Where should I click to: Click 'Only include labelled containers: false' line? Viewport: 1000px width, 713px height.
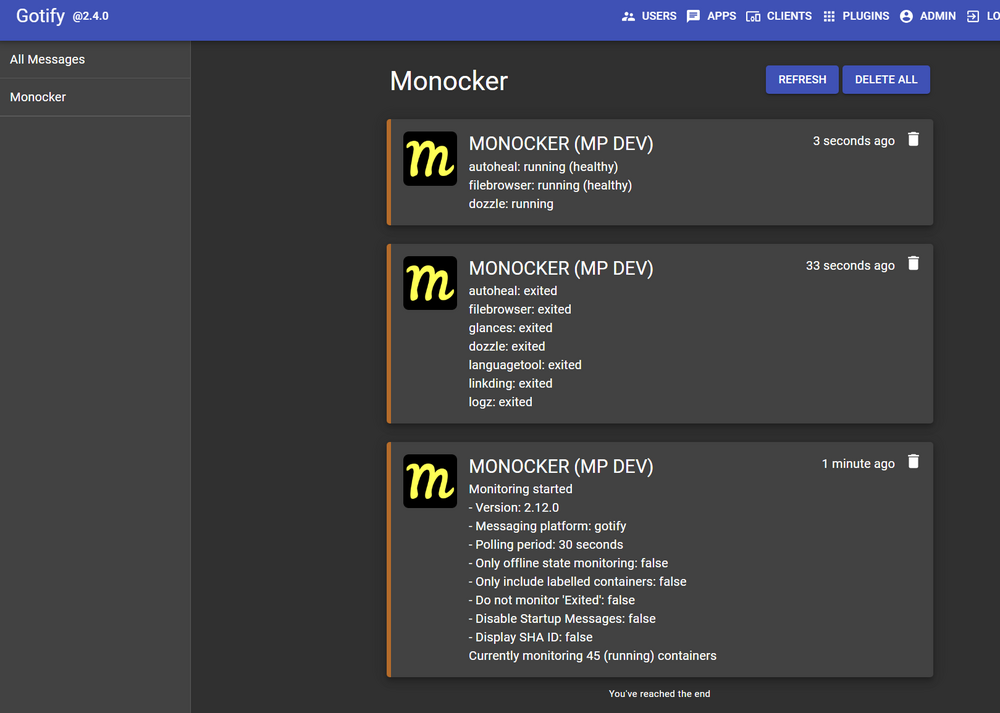click(x=578, y=582)
